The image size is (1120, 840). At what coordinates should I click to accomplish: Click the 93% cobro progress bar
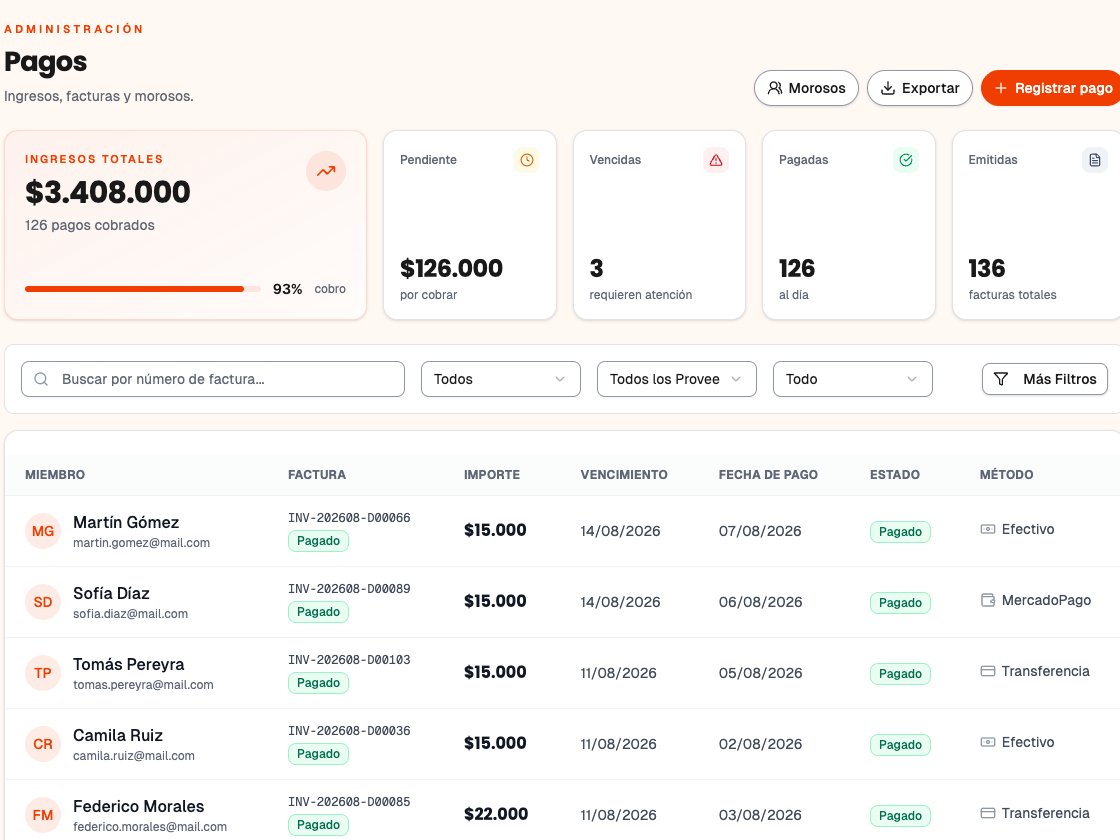142,289
